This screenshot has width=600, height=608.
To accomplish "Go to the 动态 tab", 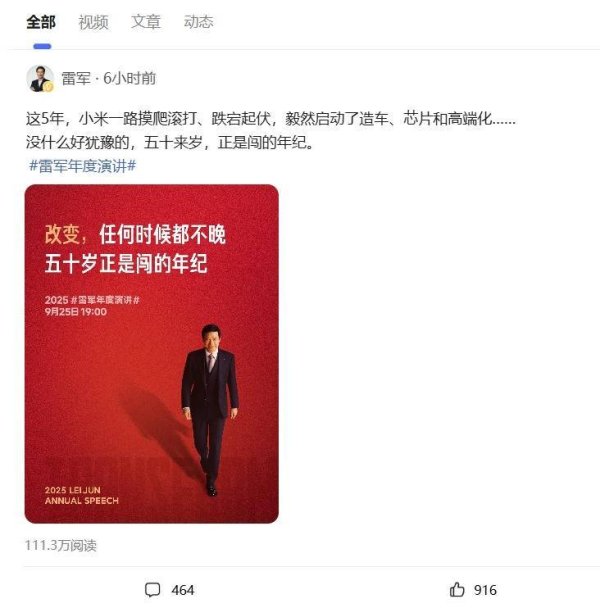I will 198,22.
